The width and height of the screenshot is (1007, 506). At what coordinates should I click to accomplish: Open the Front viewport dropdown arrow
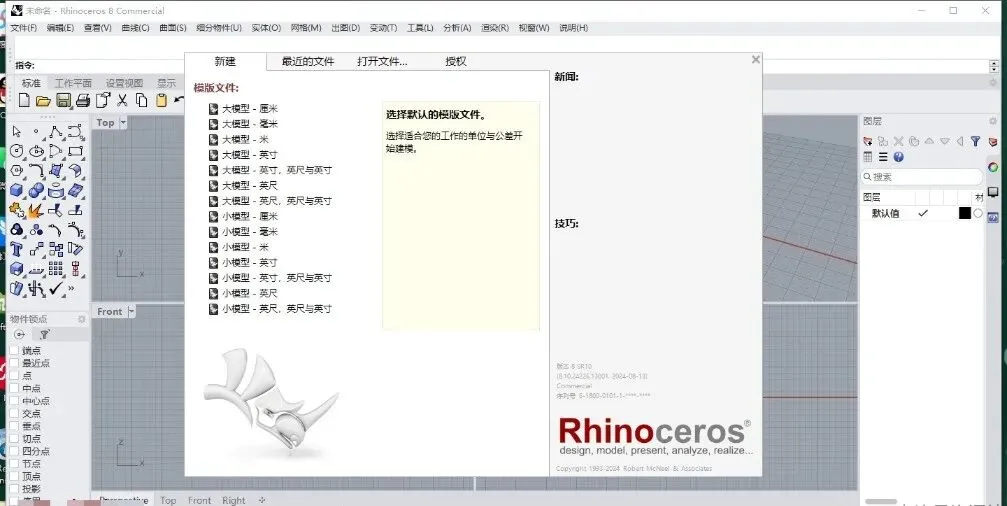(x=131, y=311)
